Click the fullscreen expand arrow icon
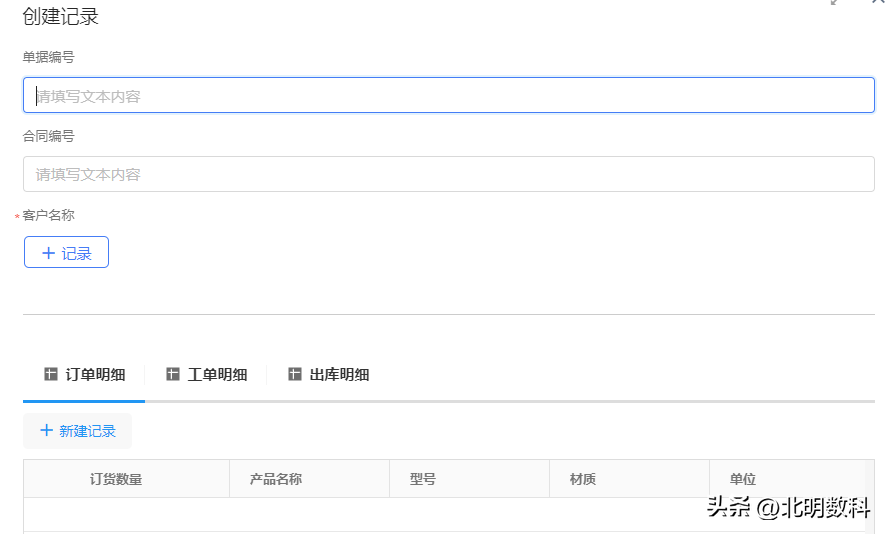 [x=834, y=3]
